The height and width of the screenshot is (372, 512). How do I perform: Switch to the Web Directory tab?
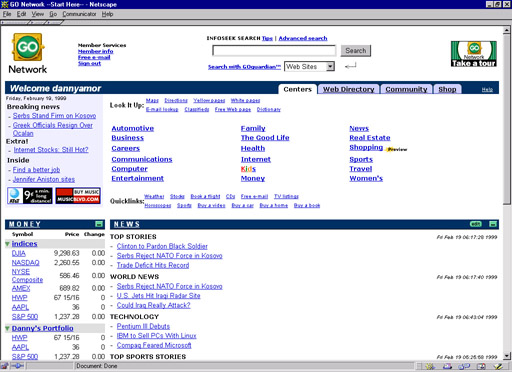pyautogui.click(x=348, y=89)
